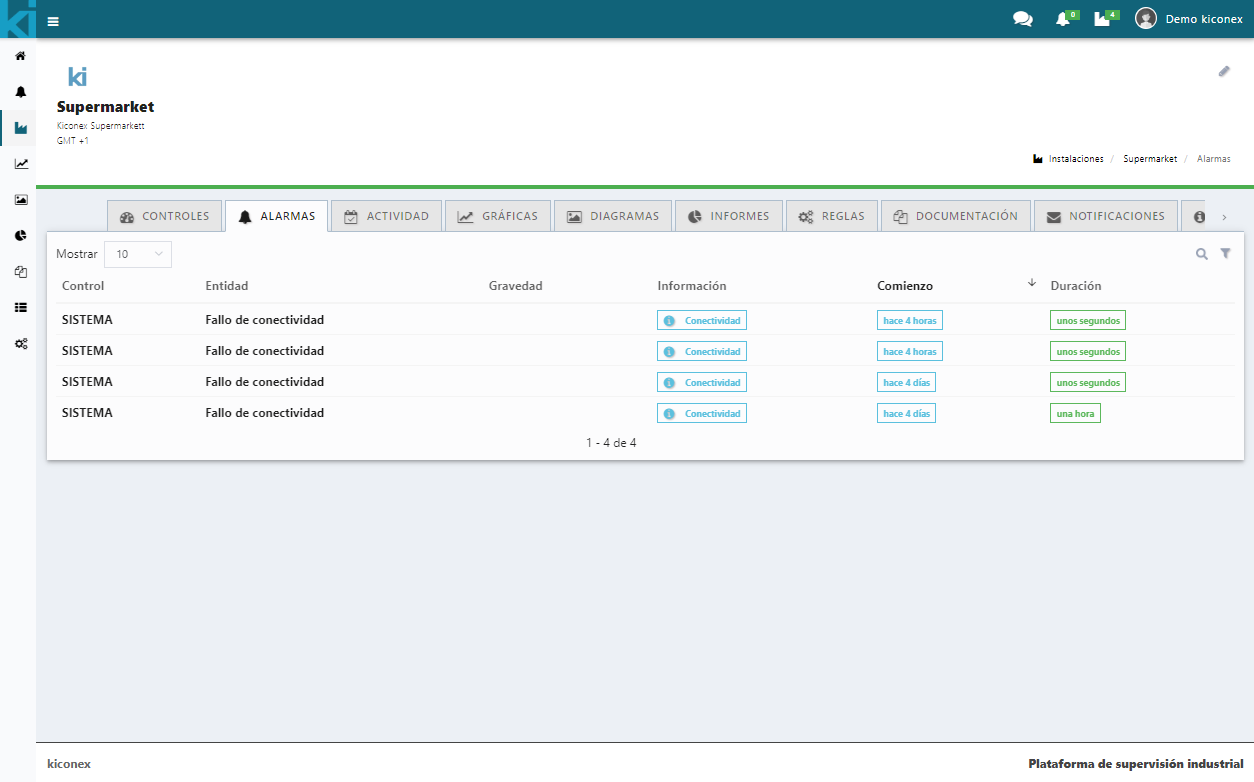The height and width of the screenshot is (782, 1254).
Task: Open Demo kiconex user menu
Action: pyautogui.click(x=1189, y=19)
